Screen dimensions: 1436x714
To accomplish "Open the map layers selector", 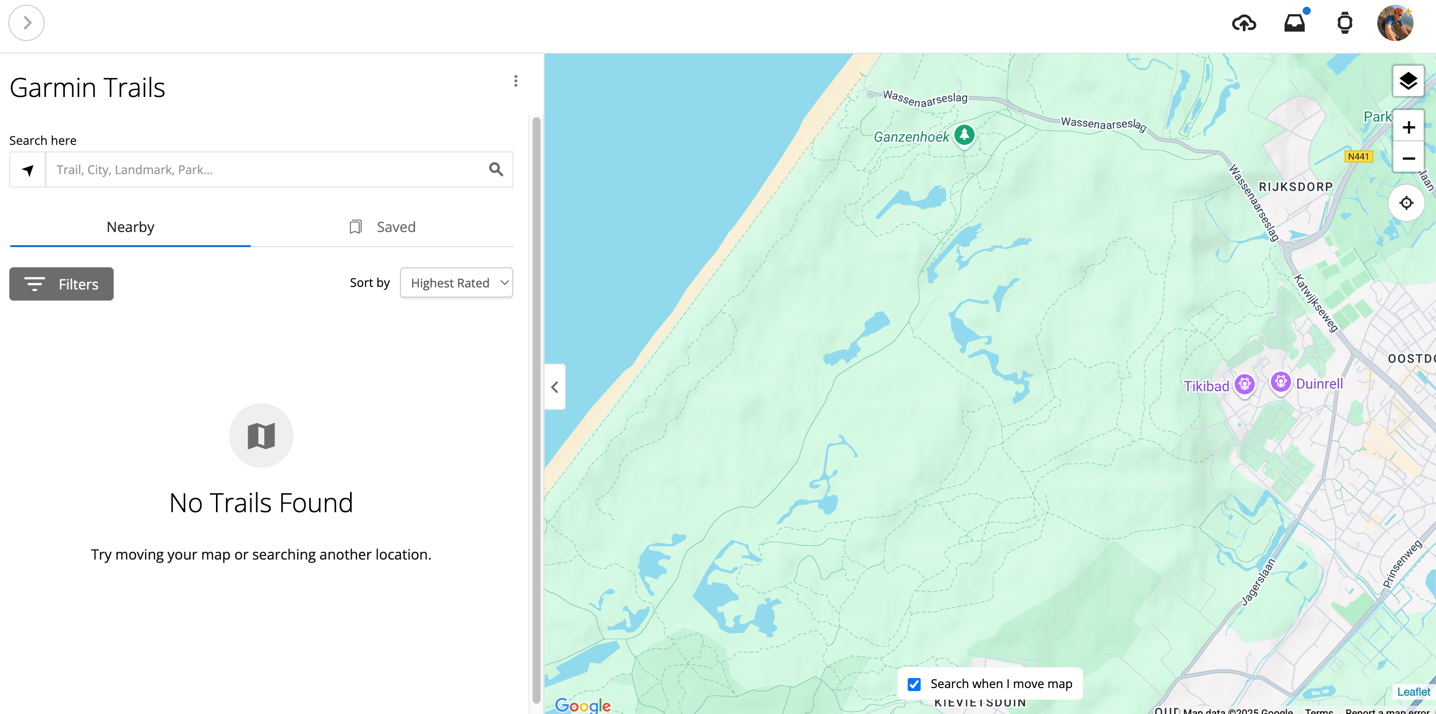I will (1408, 81).
